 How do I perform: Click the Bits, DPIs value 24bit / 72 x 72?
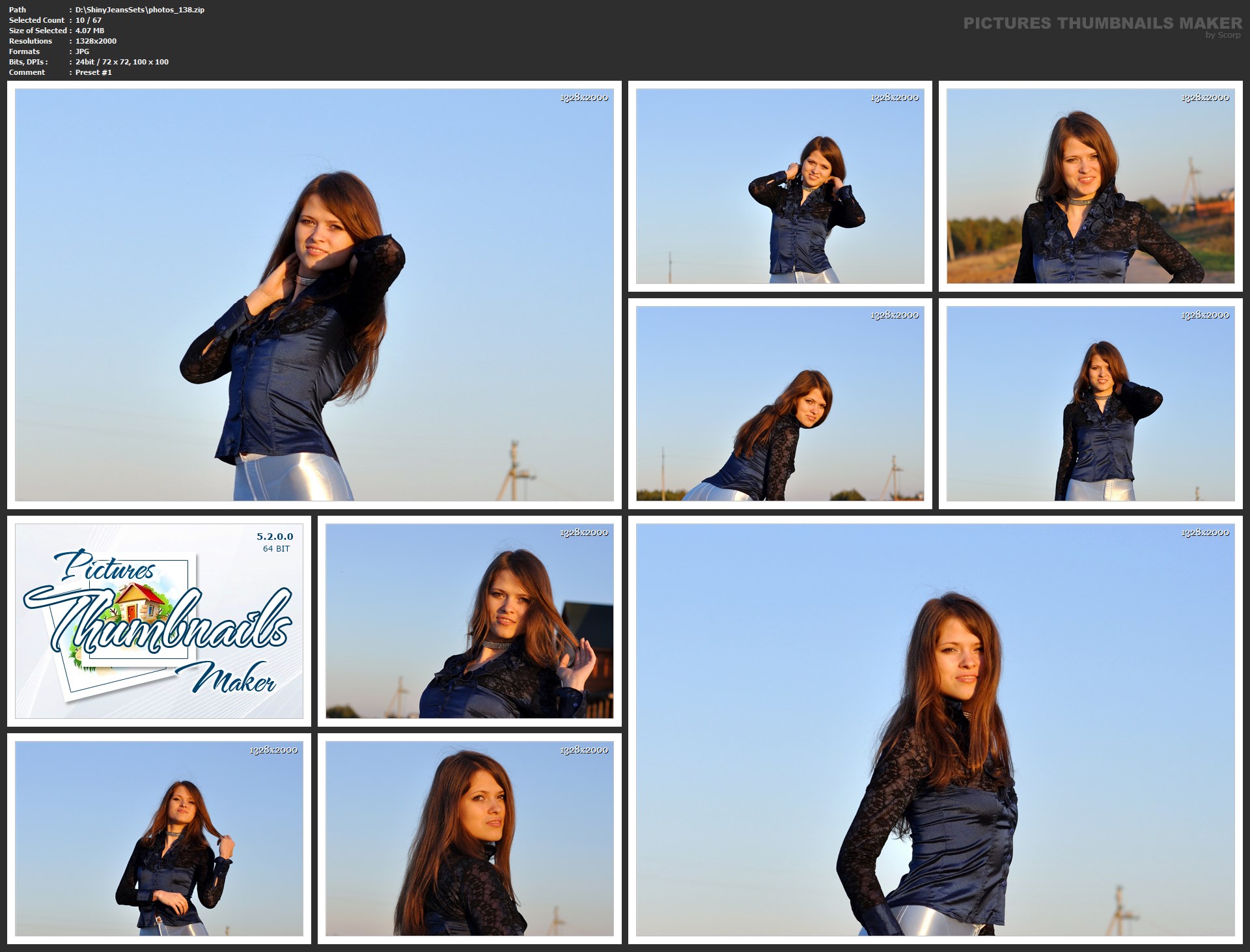tap(102, 62)
